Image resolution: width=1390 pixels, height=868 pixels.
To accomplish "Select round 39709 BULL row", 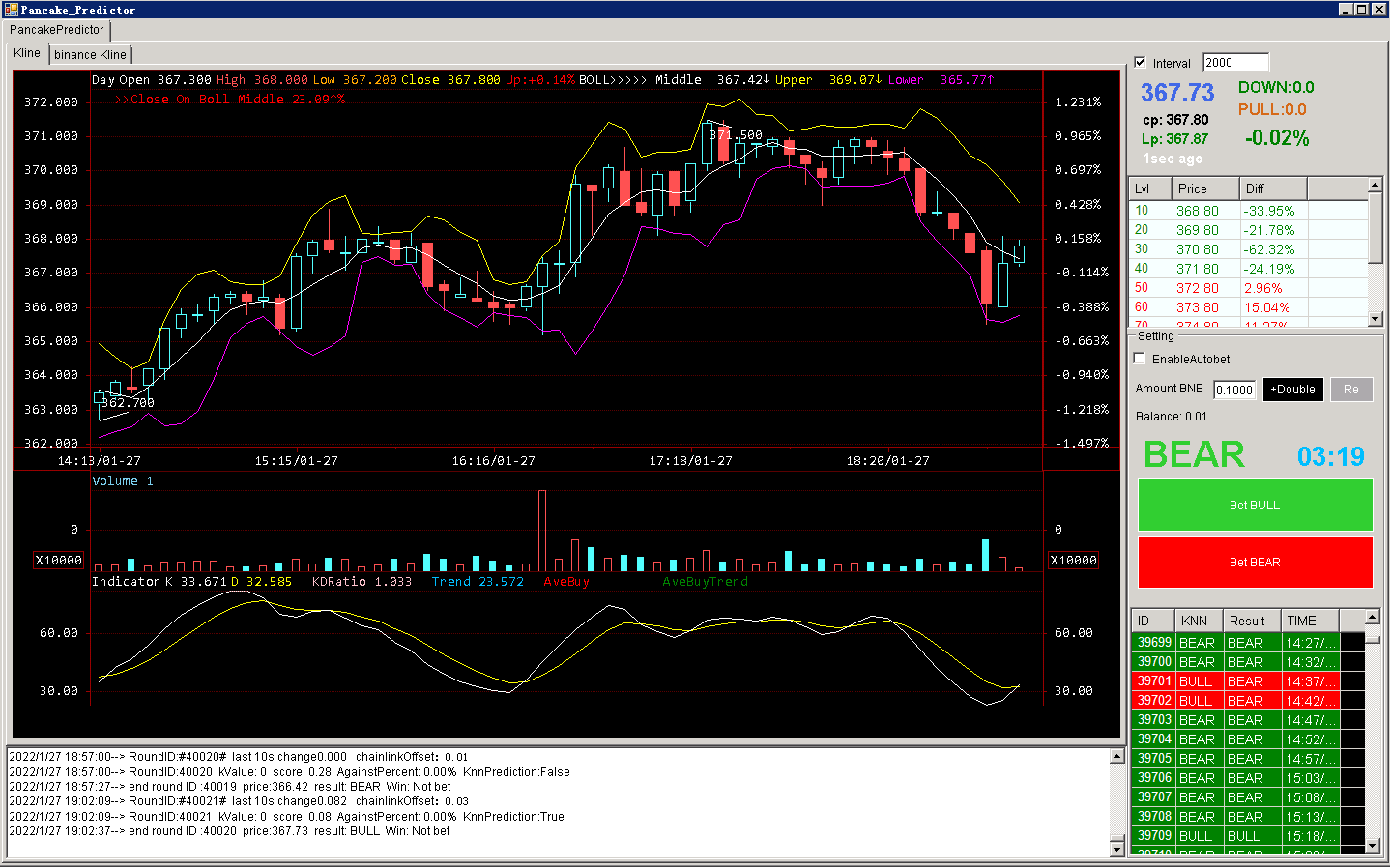I will pyautogui.click(x=1248, y=836).
